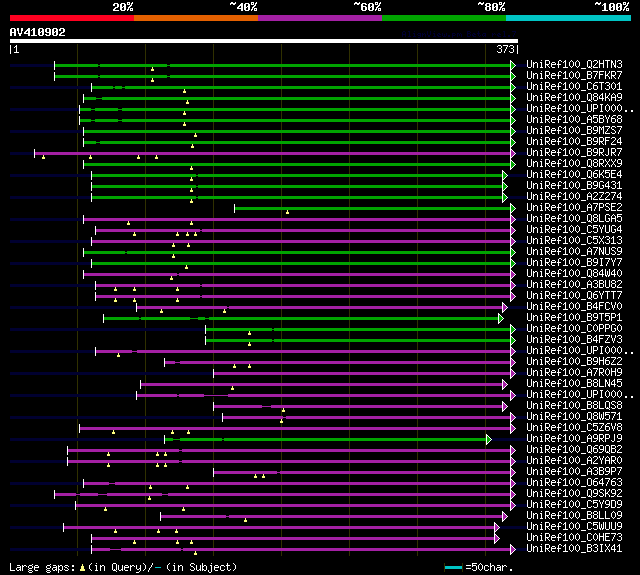
Task: Click the green alignment bar for A7PSE2
Action: coord(372,208)
